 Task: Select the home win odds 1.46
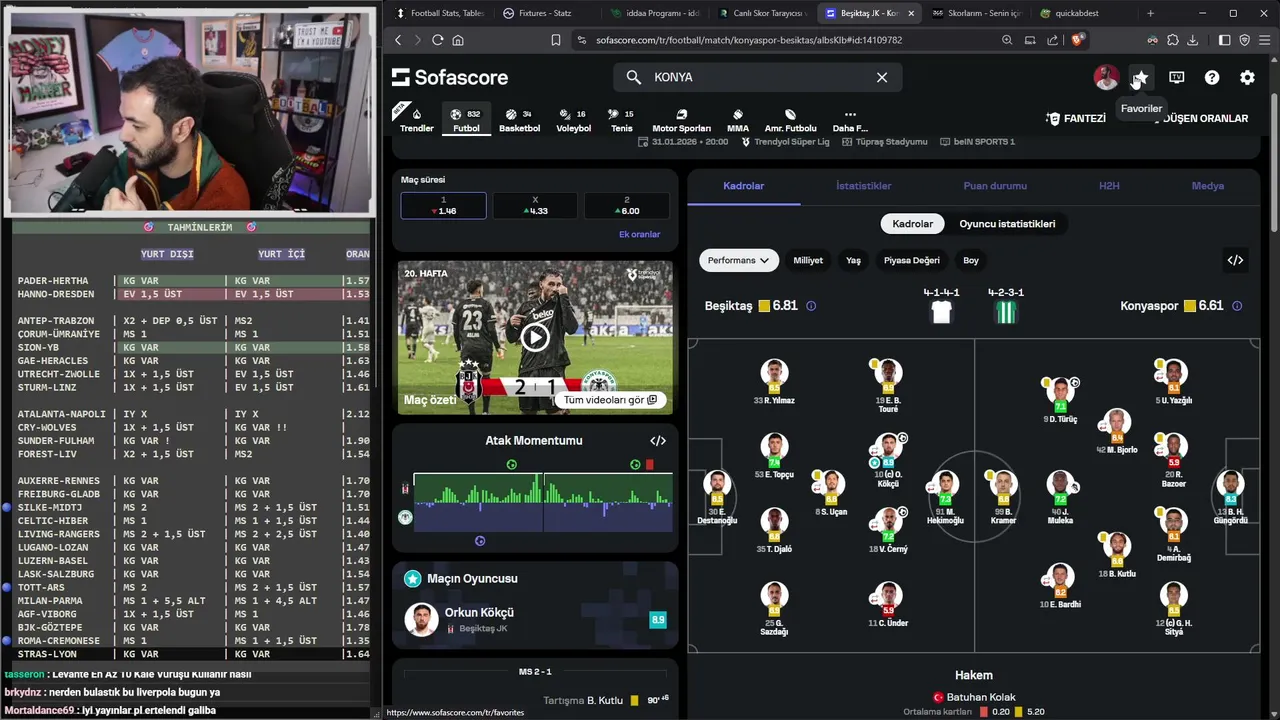click(x=443, y=205)
